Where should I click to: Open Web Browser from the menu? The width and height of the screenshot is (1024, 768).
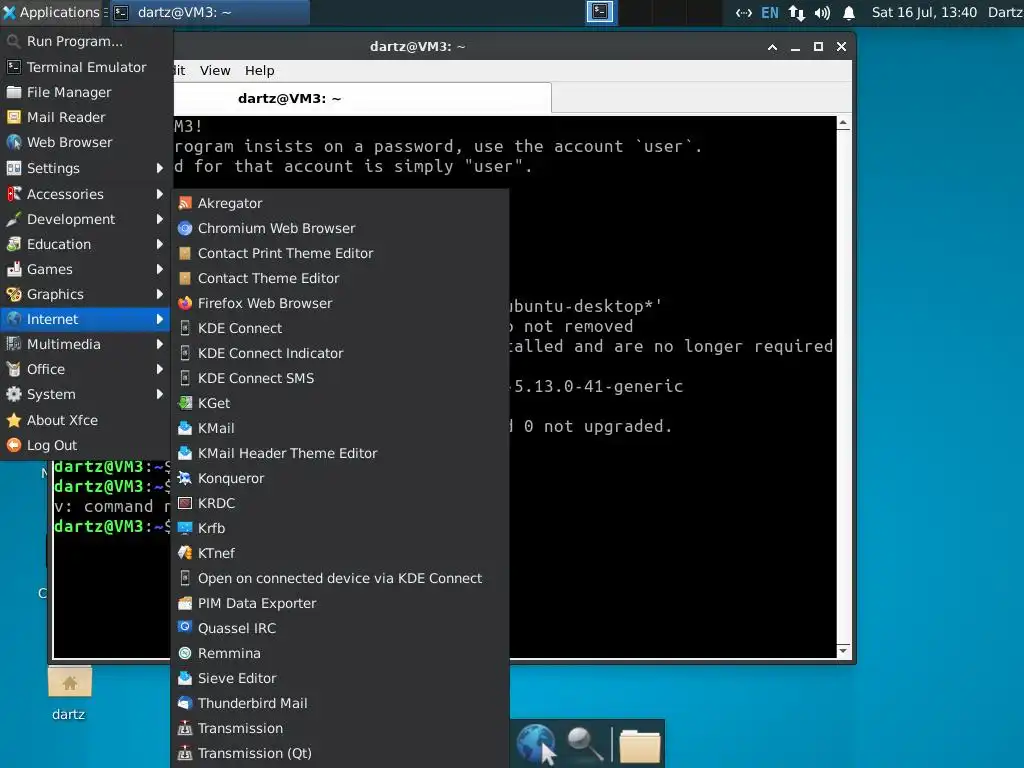click(x=85, y=142)
